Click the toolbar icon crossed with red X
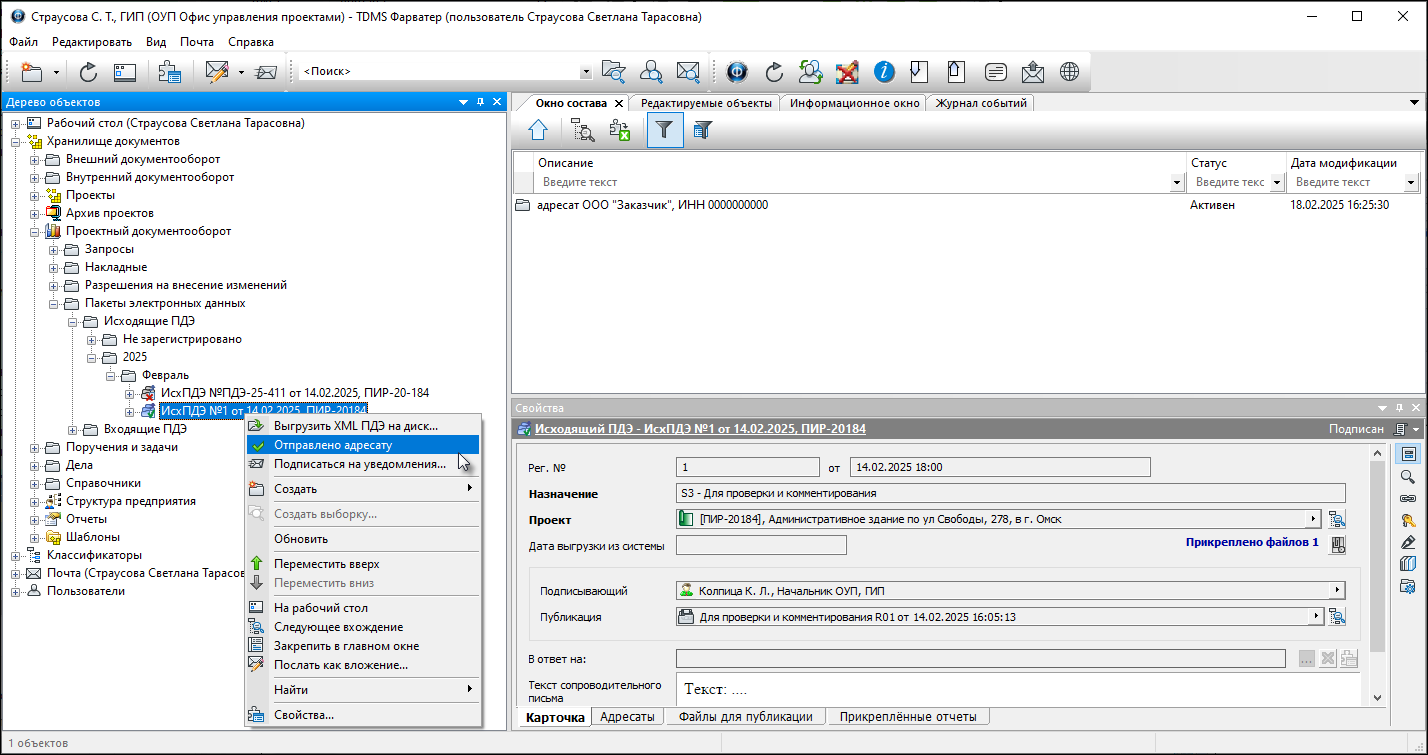The width and height of the screenshot is (1428, 755). (x=847, y=72)
